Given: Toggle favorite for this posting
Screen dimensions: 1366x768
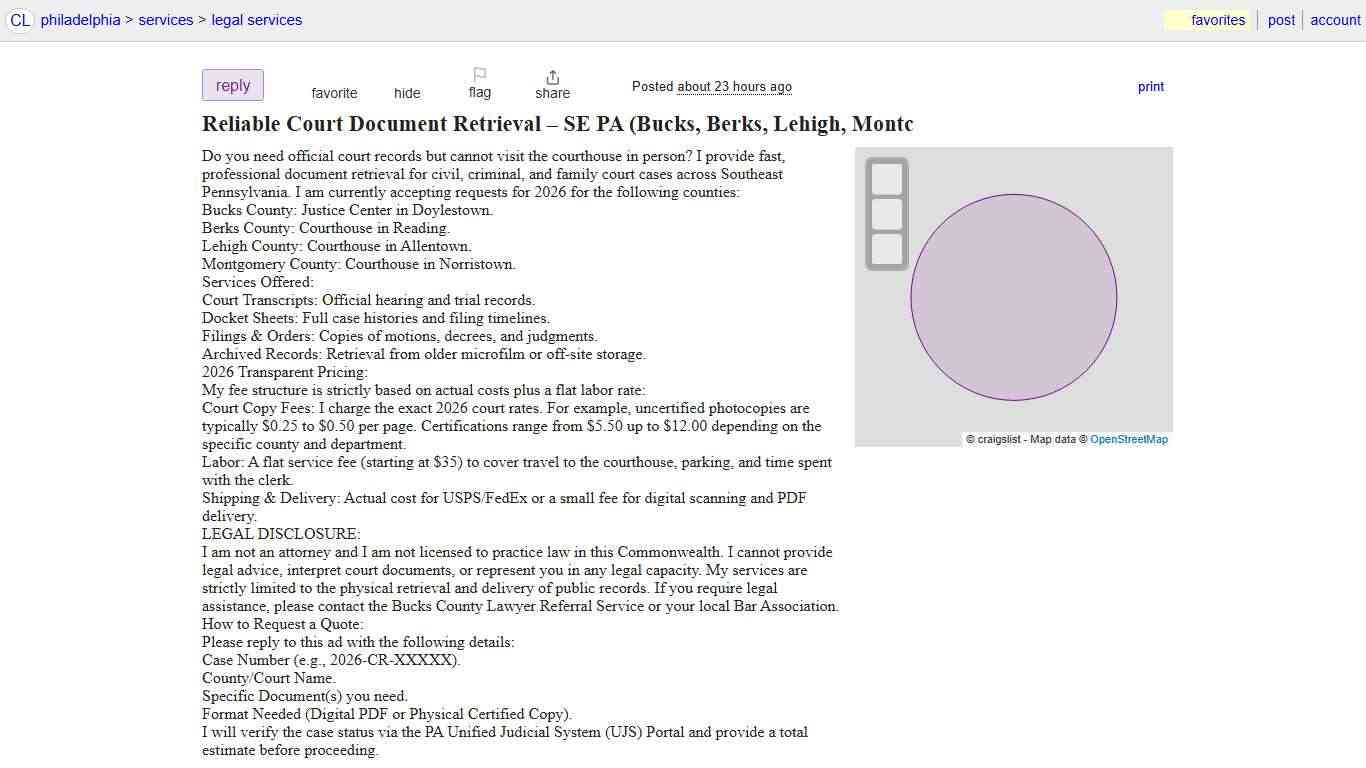Looking at the screenshot, I should point(334,92).
